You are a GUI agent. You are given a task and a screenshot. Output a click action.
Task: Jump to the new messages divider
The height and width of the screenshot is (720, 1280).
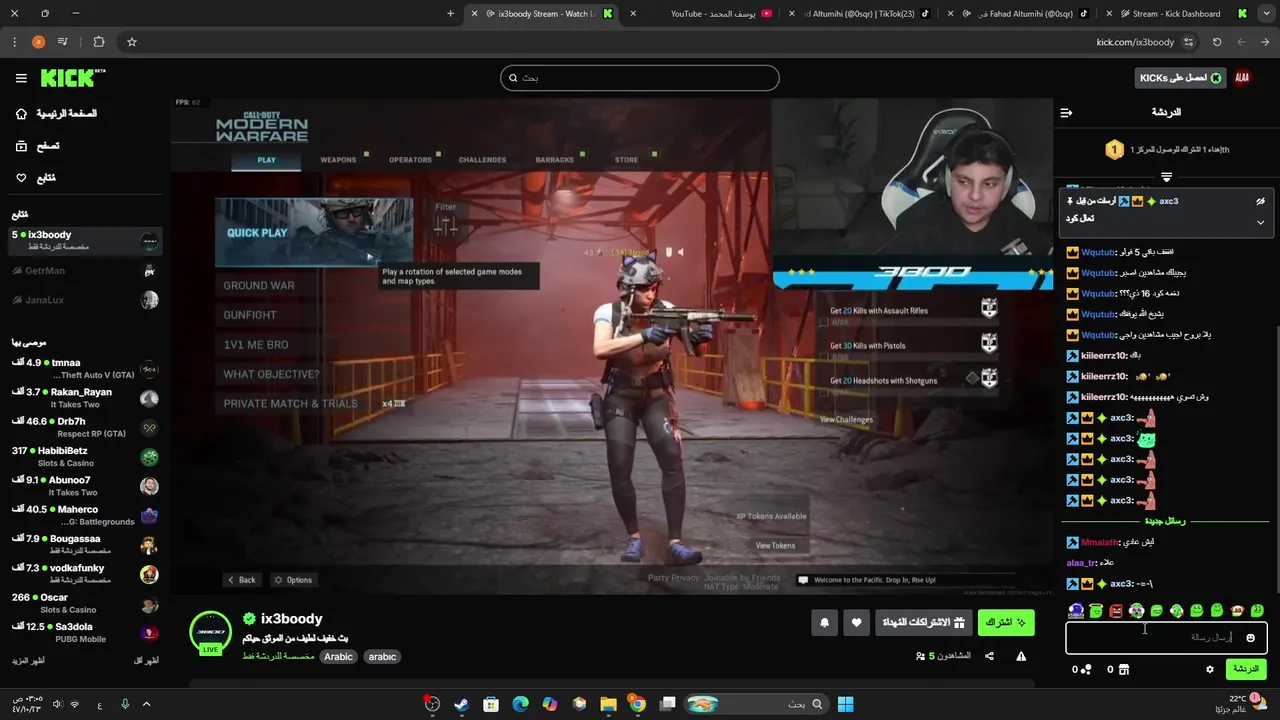pos(1165,521)
